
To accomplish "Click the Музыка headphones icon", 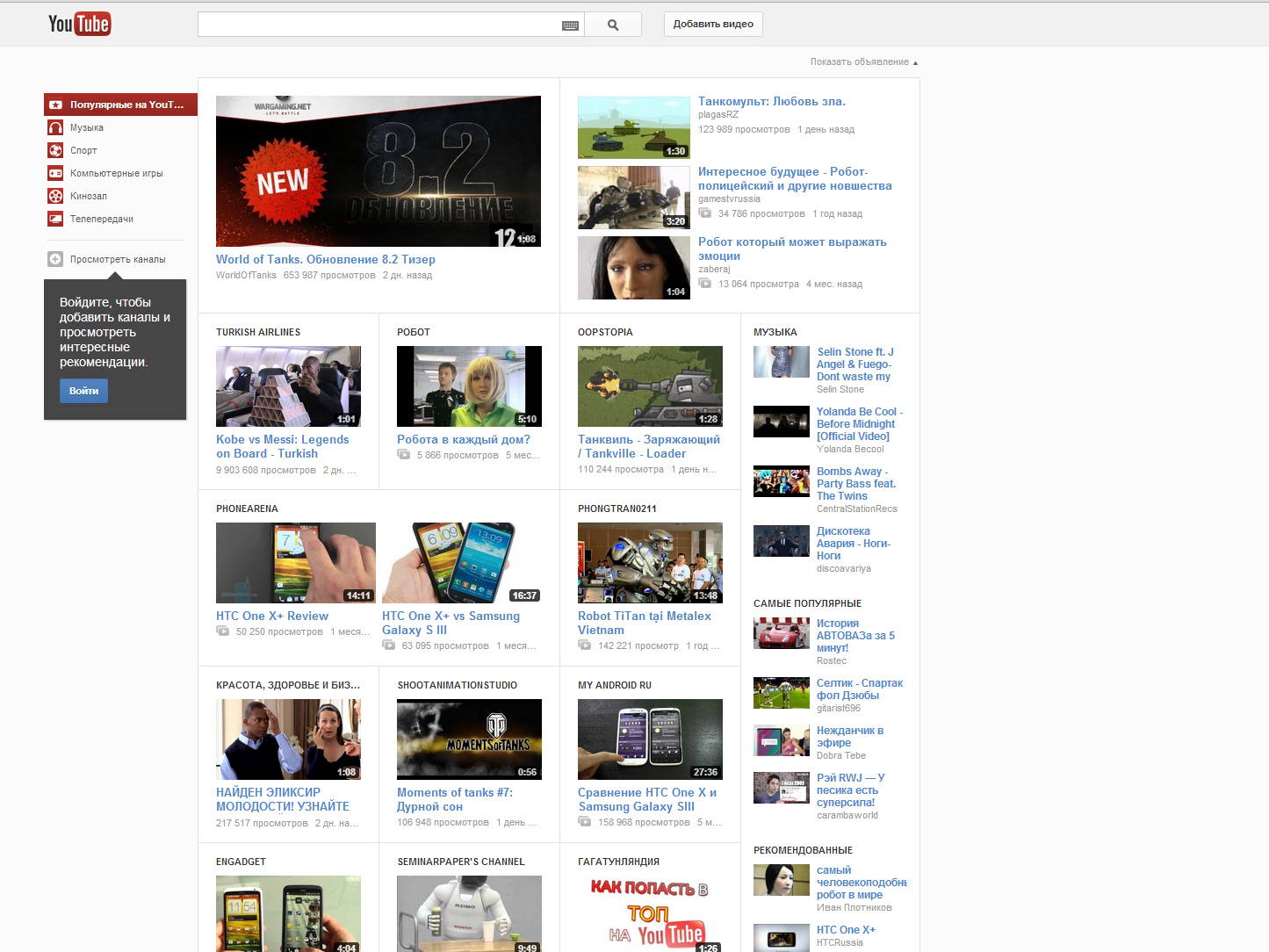I will pos(55,127).
